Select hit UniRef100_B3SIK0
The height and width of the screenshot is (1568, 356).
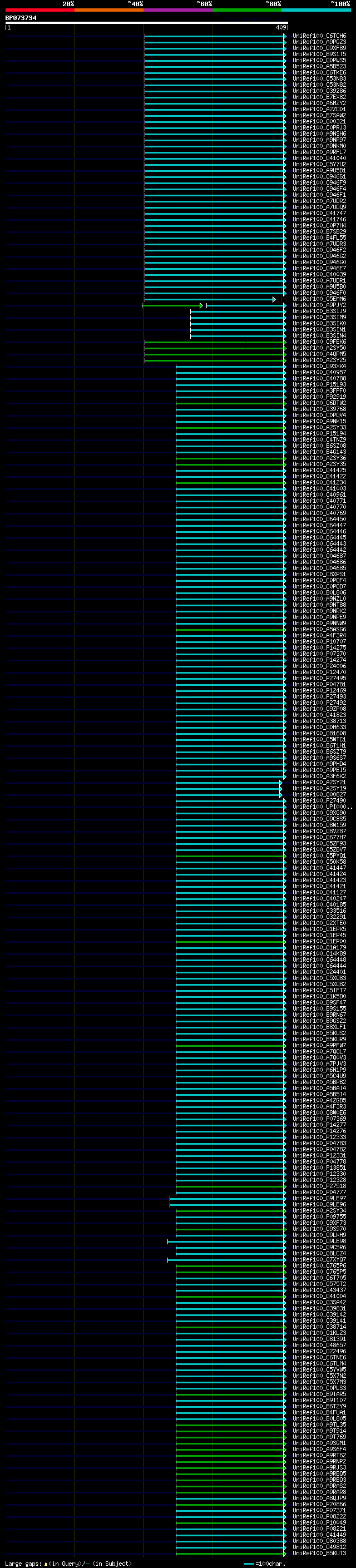319,324
